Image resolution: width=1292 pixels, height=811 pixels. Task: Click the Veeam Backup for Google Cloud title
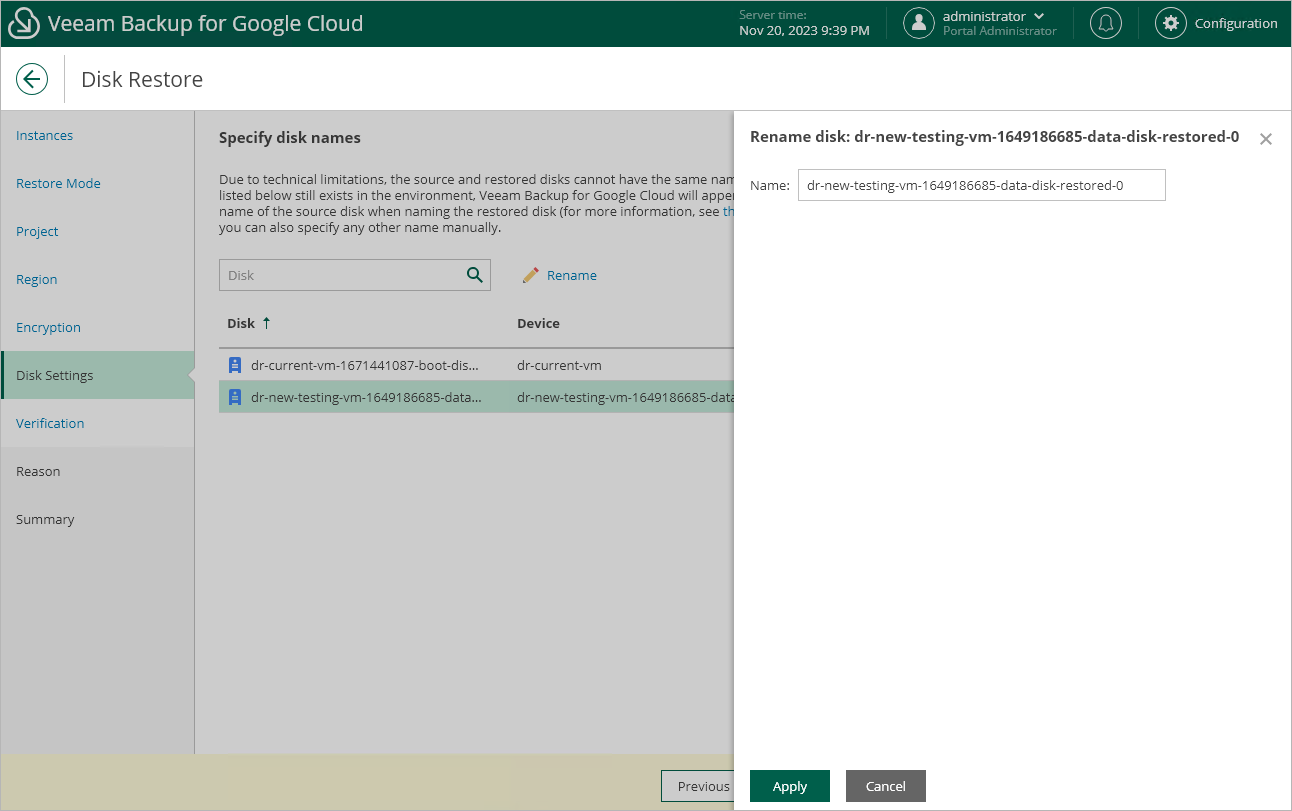(x=206, y=24)
